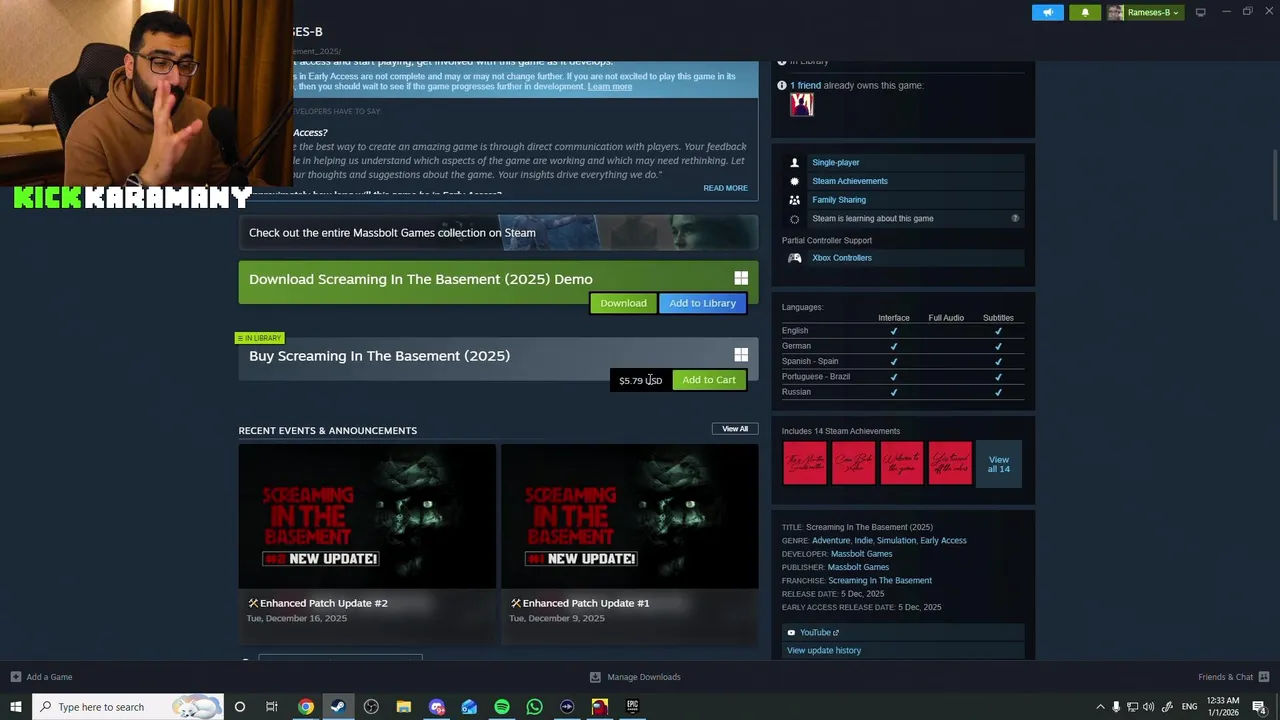Open publisher Massbolt Games link
The width and height of the screenshot is (1280, 720).
pos(858,567)
